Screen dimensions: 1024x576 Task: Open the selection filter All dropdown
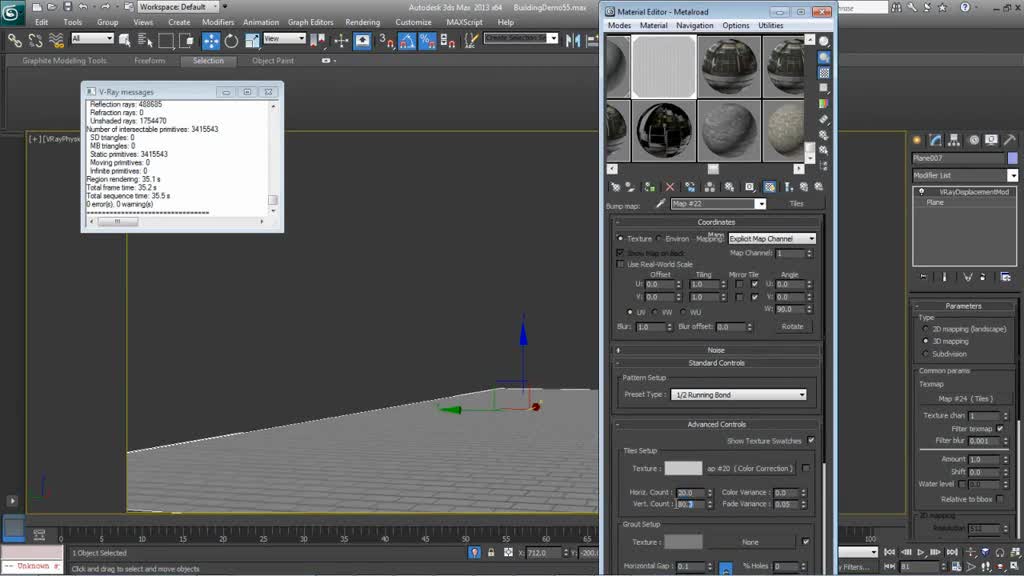pos(92,39)
